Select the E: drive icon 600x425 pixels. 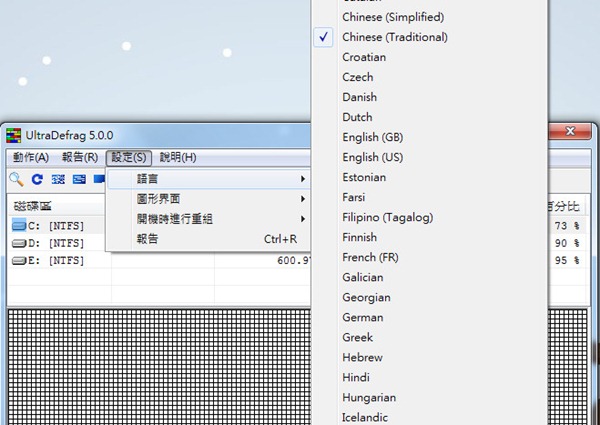click(x=20, y=260)
